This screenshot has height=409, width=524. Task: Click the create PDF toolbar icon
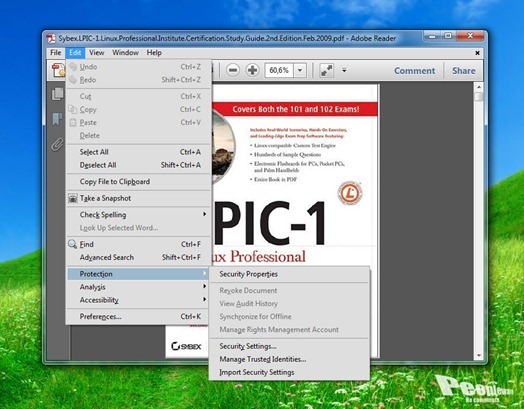58,71
